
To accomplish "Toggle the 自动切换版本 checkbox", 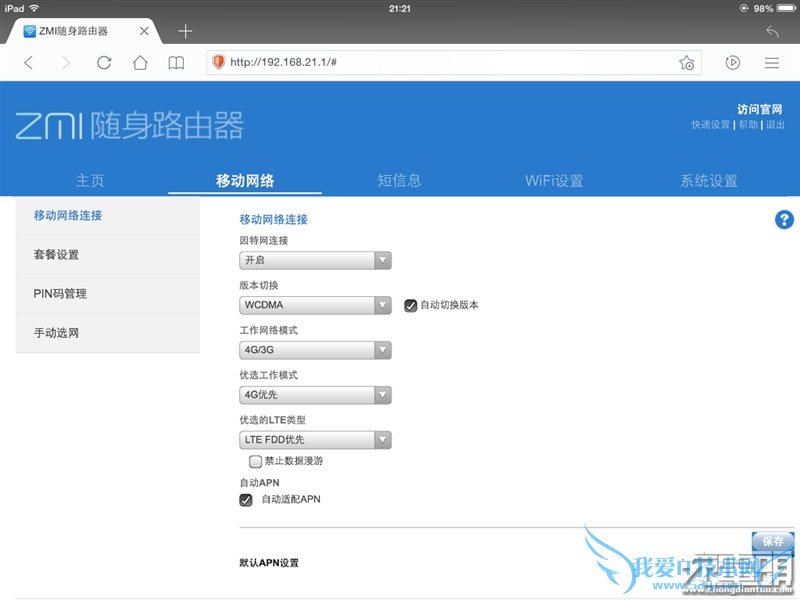I will click(410, 306).
